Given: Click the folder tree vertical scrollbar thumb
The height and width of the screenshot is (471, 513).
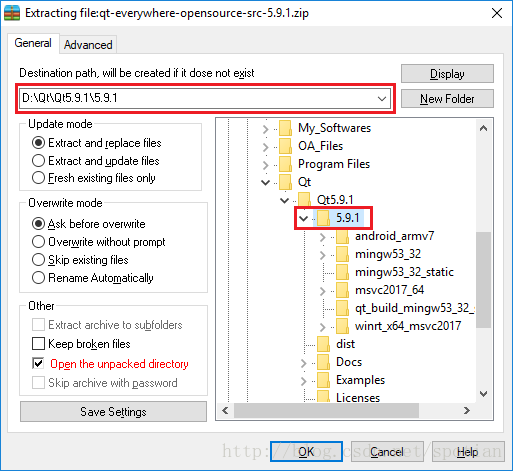Looking at the screenshot, I should click(x=483, y=279).
